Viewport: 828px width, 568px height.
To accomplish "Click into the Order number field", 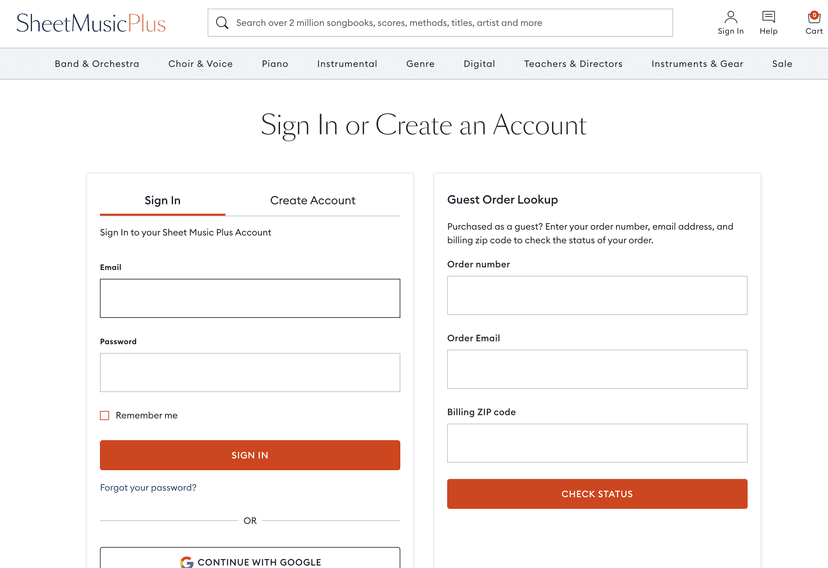I will (x=597, y=295).
